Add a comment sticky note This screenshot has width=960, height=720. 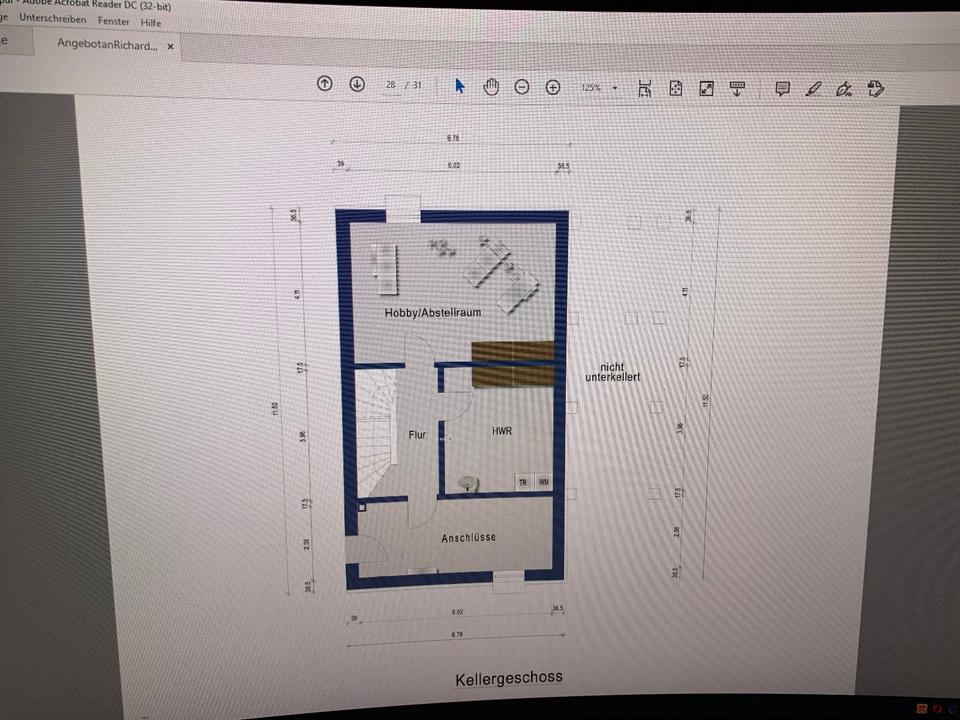pyautogui.click(x=783, y=88)
